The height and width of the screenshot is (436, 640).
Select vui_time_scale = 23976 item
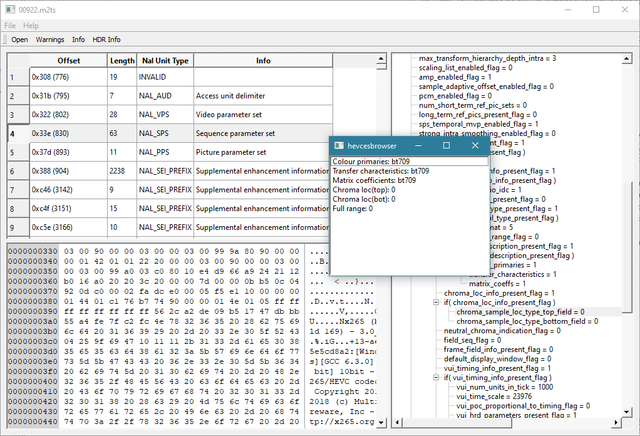494,396
